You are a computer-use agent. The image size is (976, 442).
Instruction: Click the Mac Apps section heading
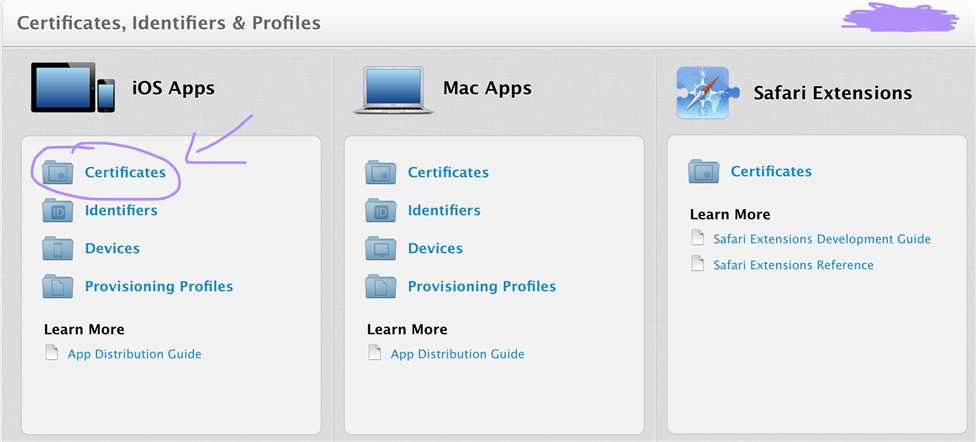[x=487, y=88]
